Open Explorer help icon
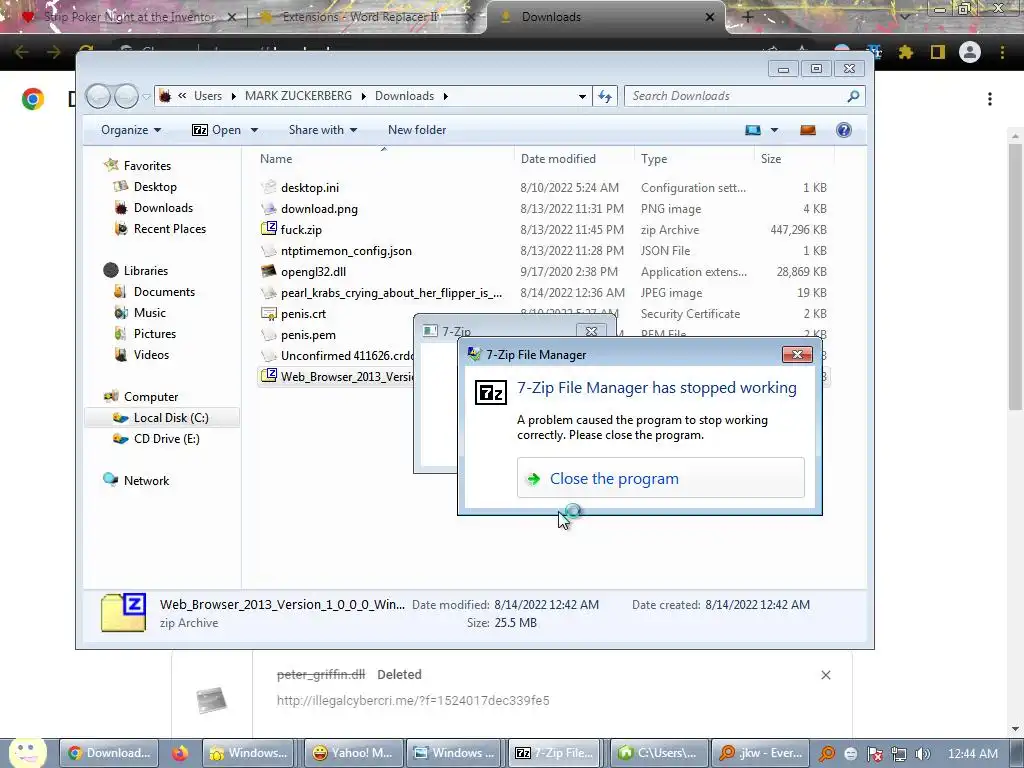This screenshot has width=1024, height=768. pyautogui.click(x=844, y=130)
